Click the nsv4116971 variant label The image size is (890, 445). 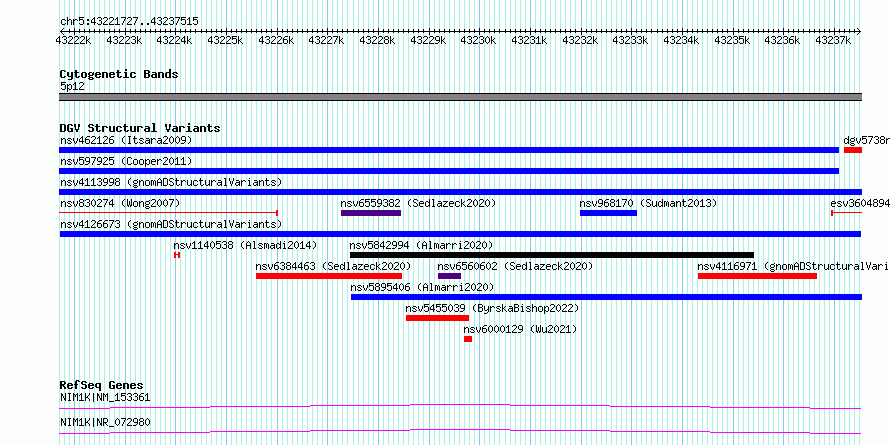(794, 266)
